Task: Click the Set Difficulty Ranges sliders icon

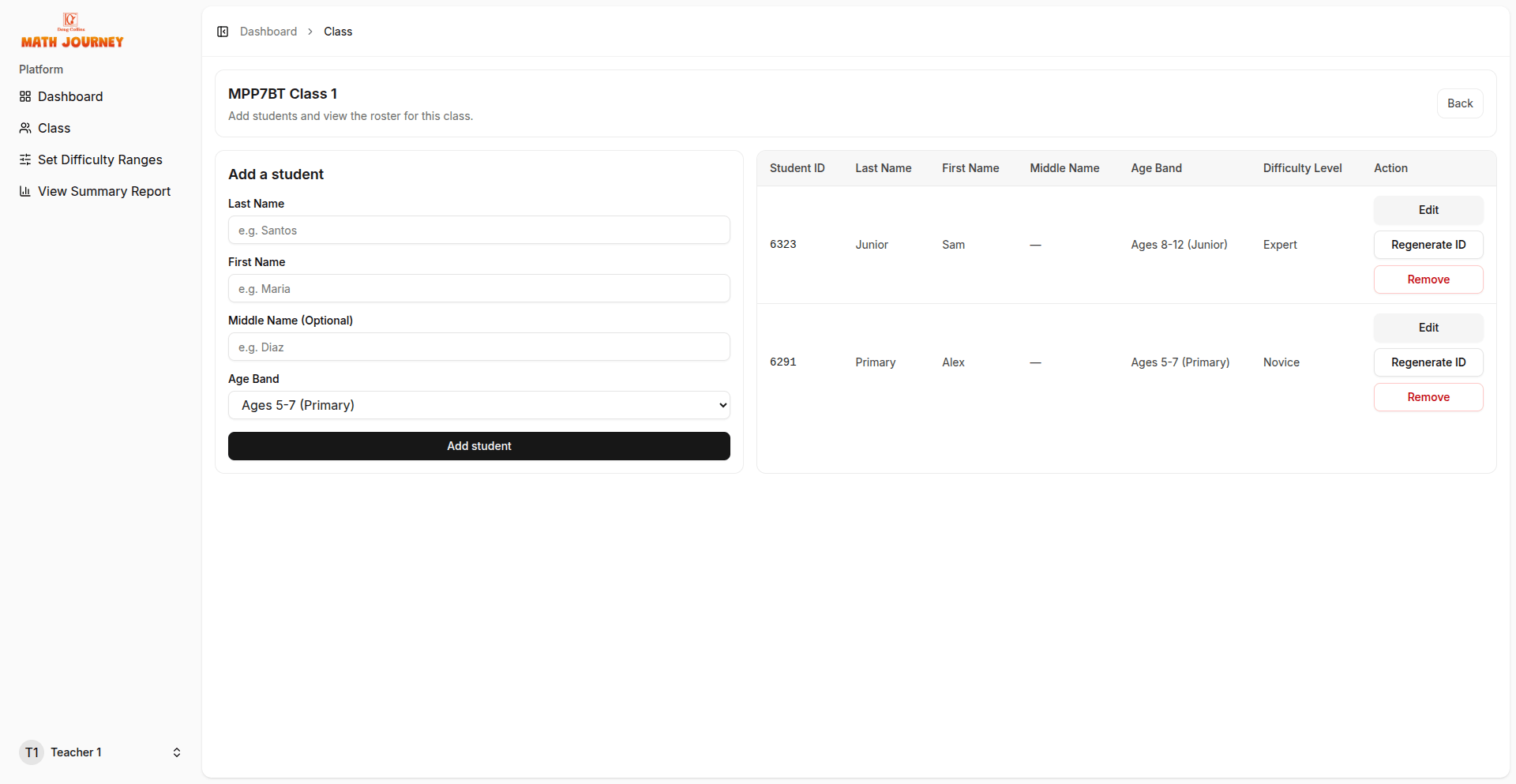Action: (25, 159)
